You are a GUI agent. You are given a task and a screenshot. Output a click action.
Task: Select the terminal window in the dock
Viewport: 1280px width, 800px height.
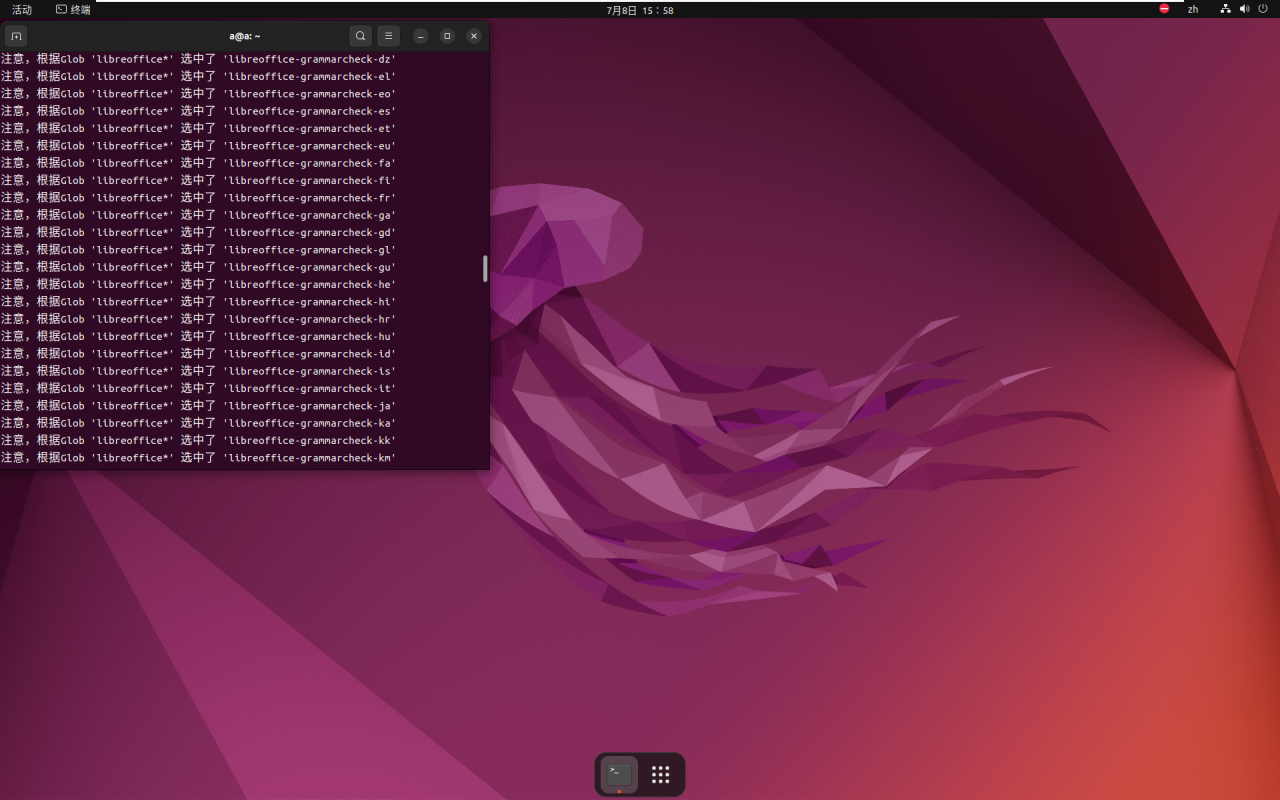[618, 774]
